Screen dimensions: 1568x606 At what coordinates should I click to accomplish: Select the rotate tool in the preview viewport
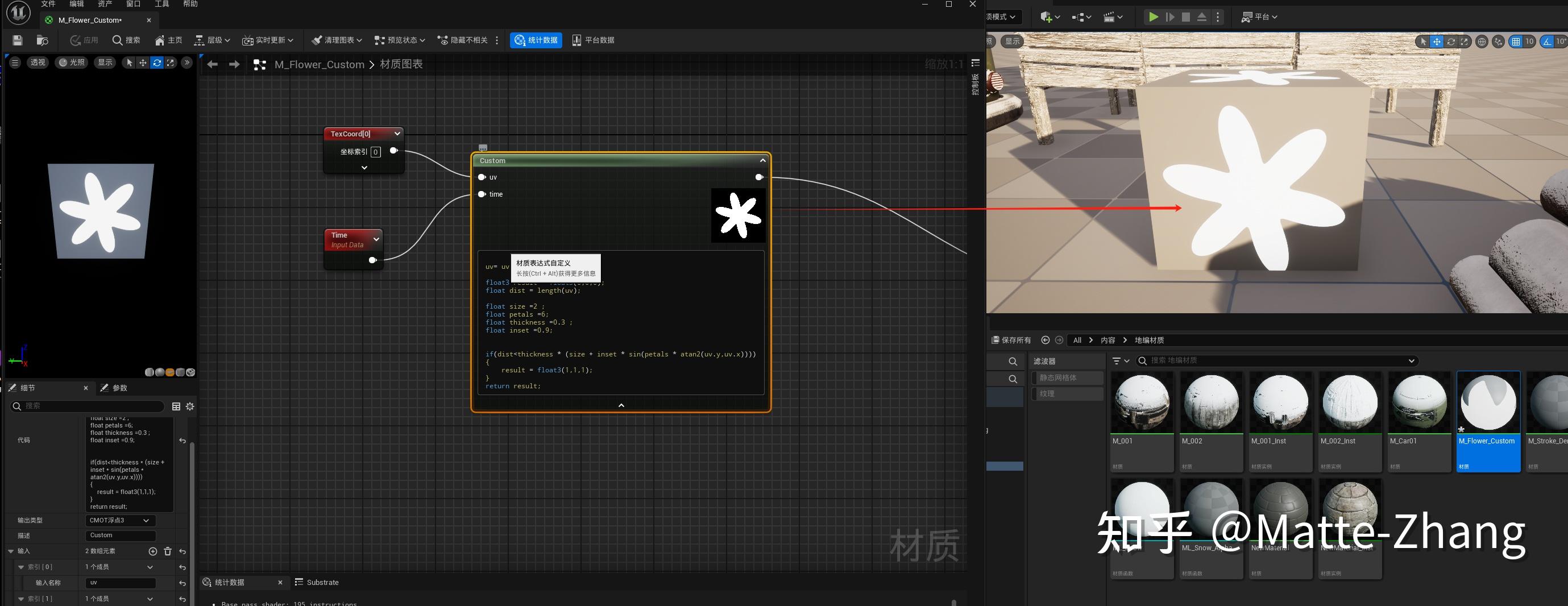click(156, 62)
